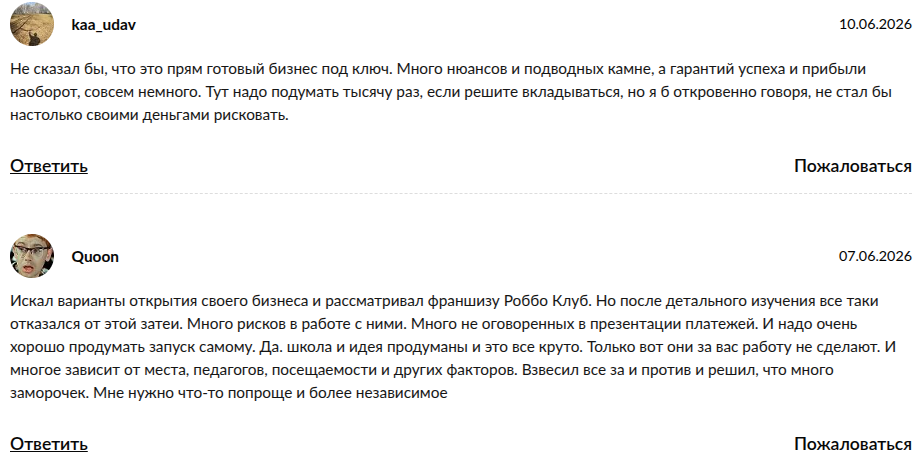This screenshot has width=920, height=458.
Task: Click the dashed separator between comments
Action: coord(461,193)
